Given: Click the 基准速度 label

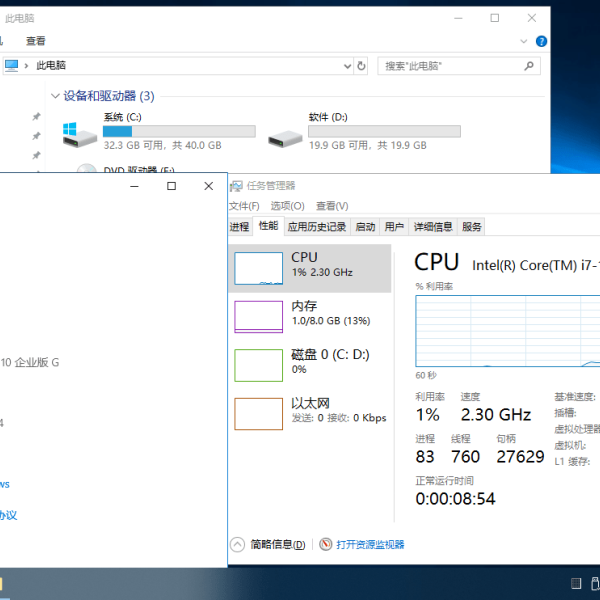Looking at the screenshot, I should click(x=575, y=397).
